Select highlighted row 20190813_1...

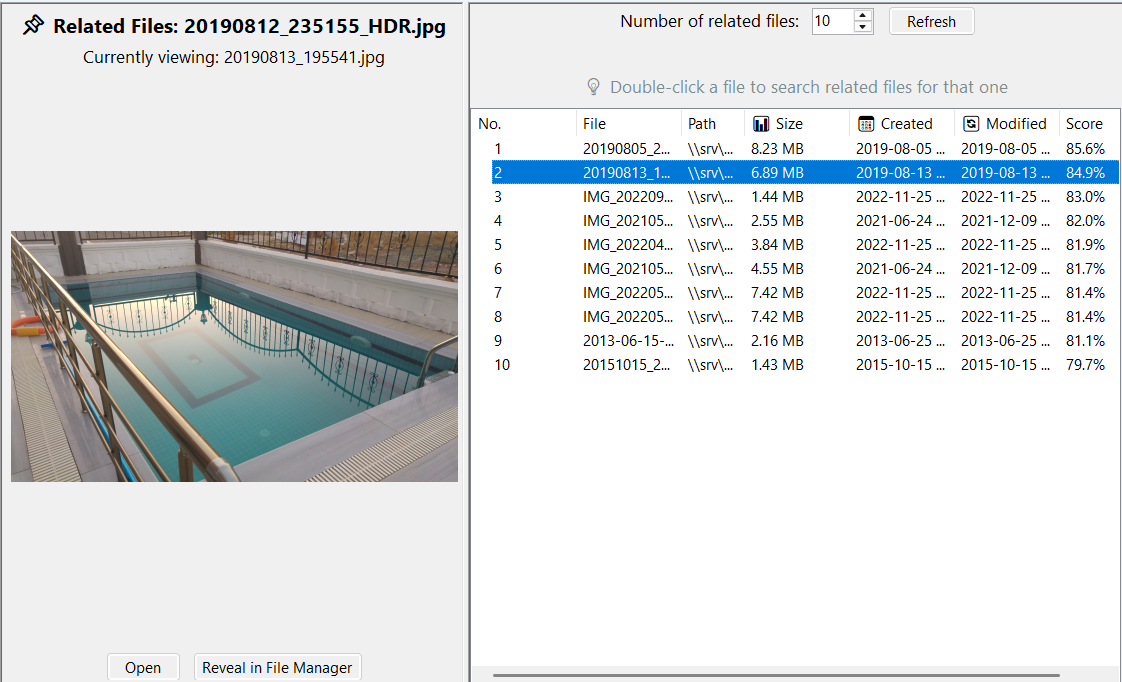(804, 172)
